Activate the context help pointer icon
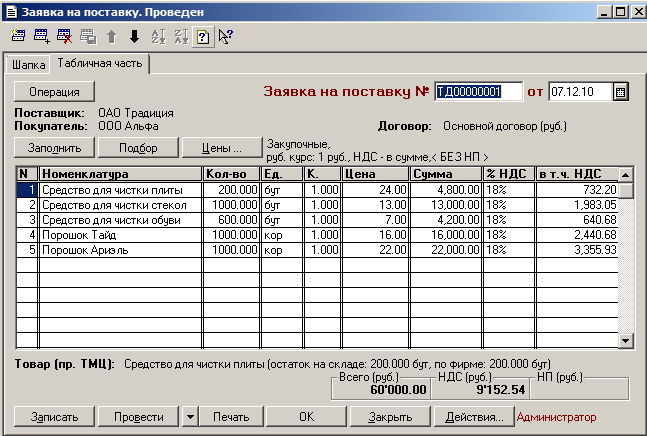This screenshot has height=436, width=647. (225, 37)
